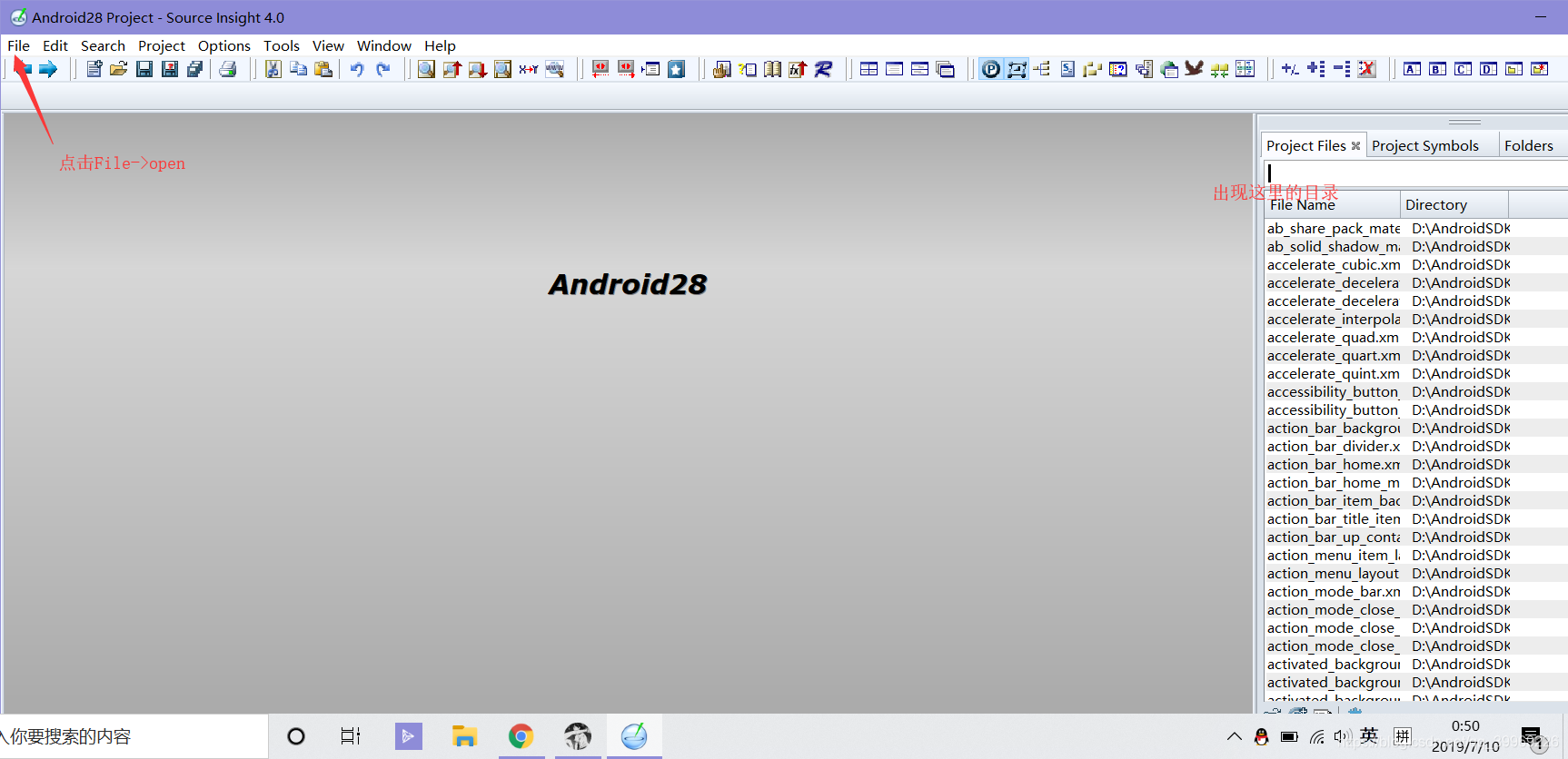Open the Project menu
This screenshot has height=759, width=1568.
pos(162,45)
